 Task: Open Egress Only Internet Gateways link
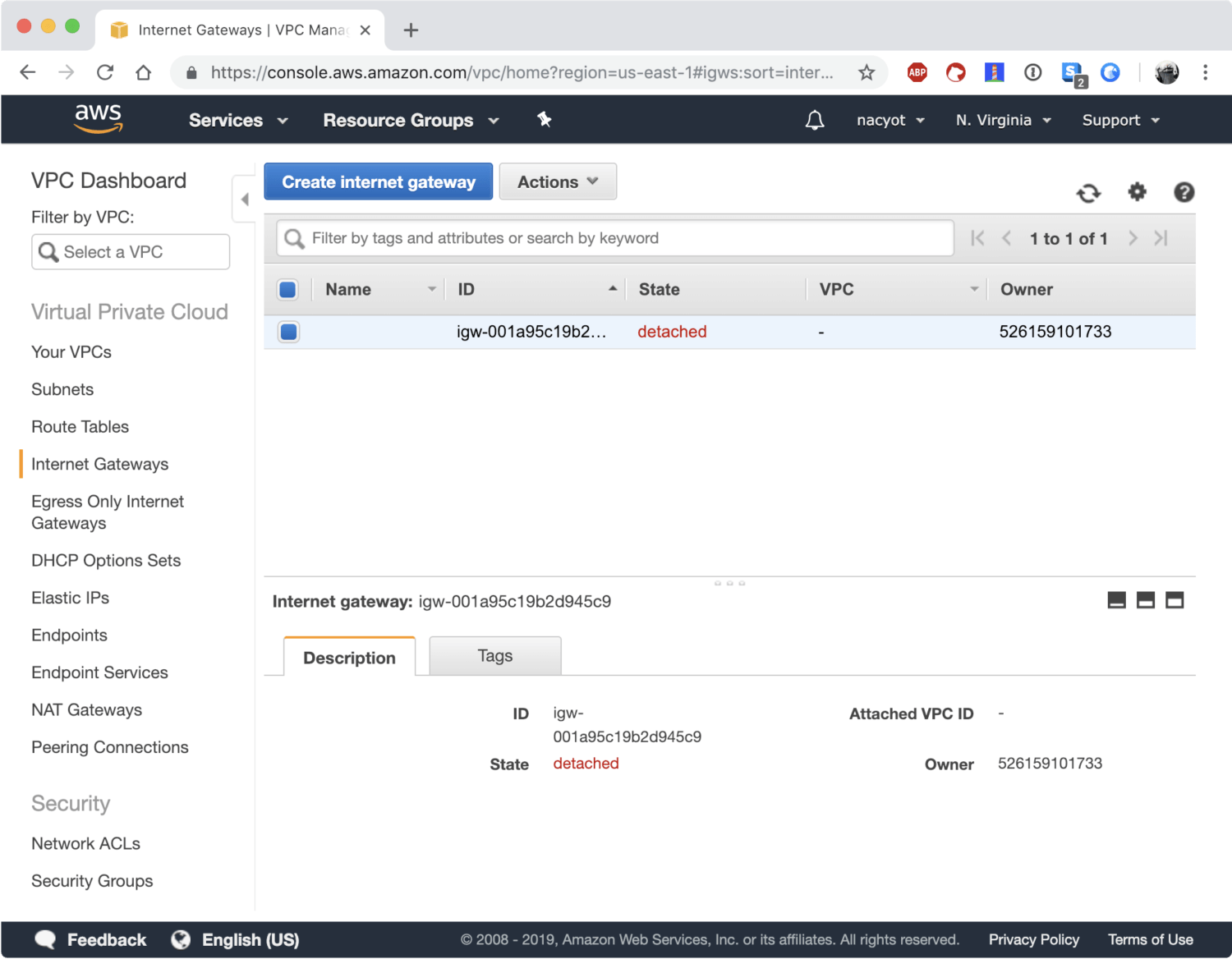[x=108, y=512]
